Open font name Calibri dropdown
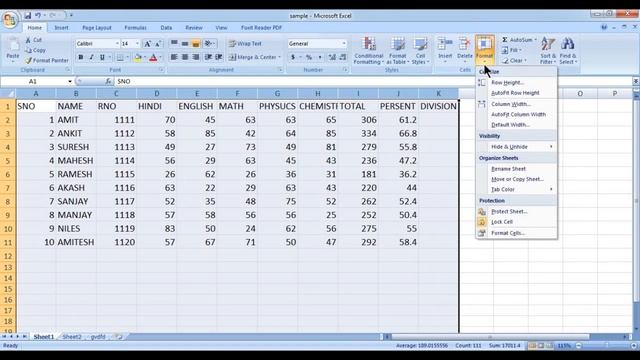 (117, 44)
